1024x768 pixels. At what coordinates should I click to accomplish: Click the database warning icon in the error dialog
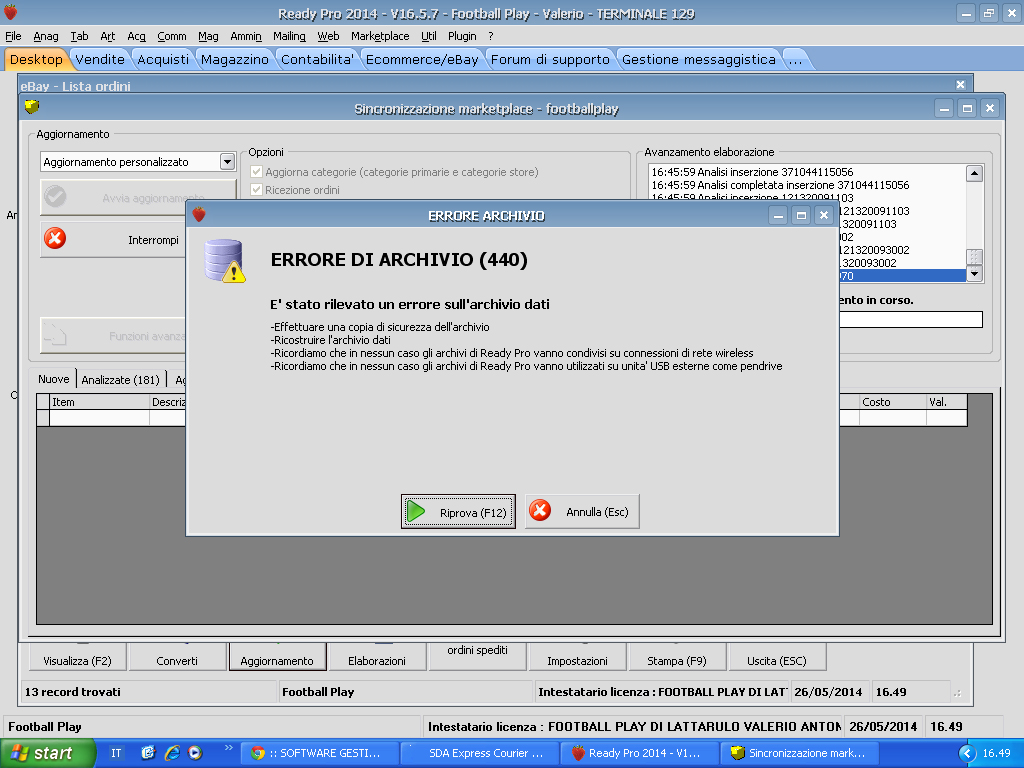point(224,260)
